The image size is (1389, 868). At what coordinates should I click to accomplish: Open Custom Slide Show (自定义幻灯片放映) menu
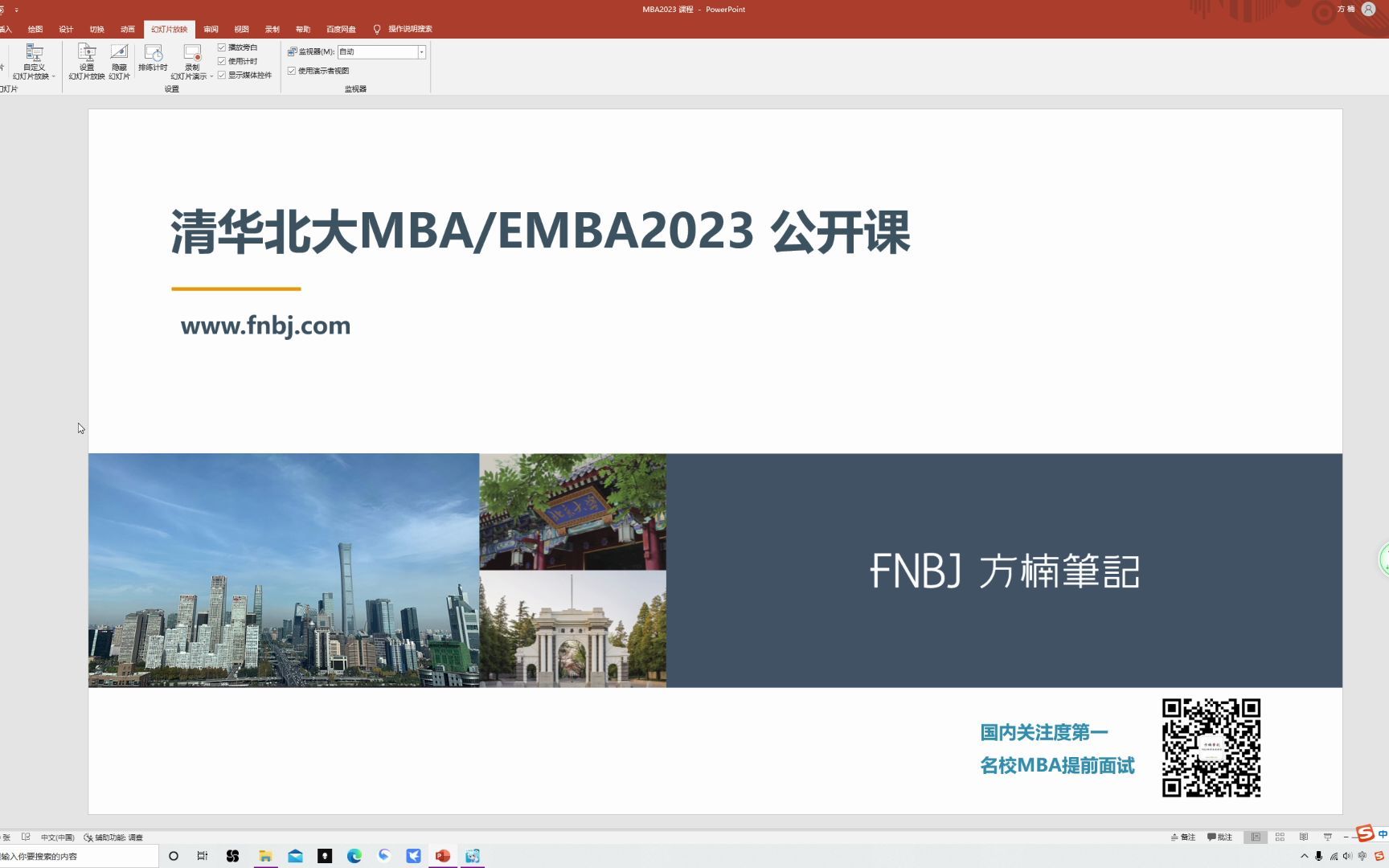(x=34, y=62)
